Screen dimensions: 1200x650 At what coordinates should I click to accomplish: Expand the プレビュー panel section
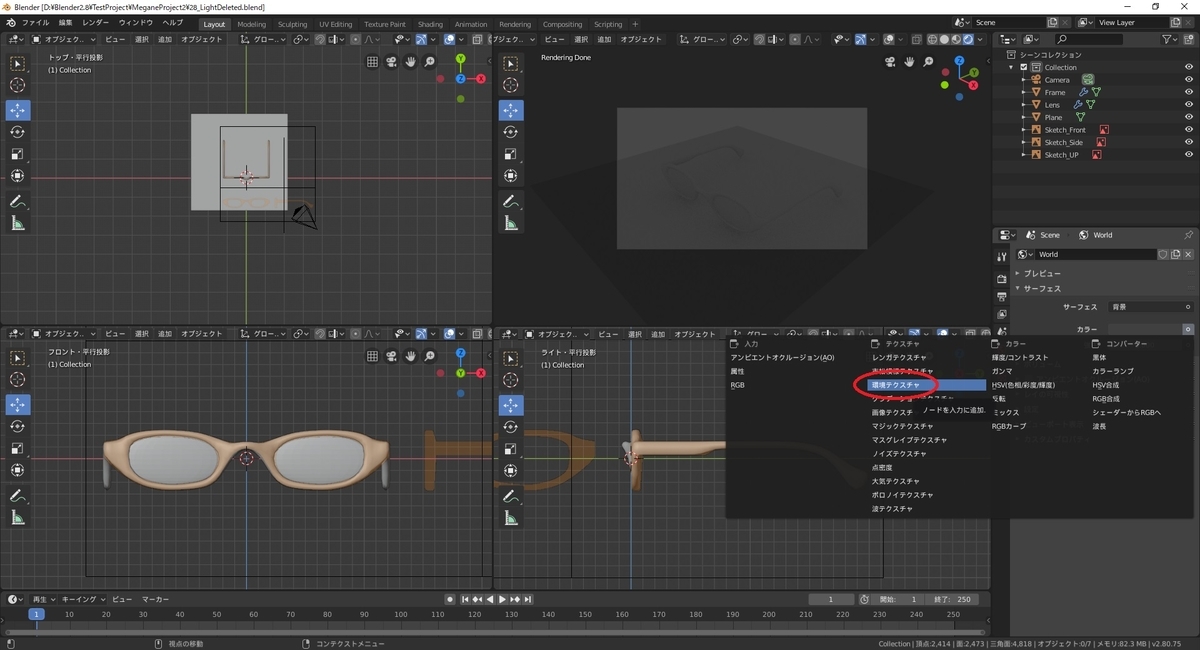click(1041, 273)
